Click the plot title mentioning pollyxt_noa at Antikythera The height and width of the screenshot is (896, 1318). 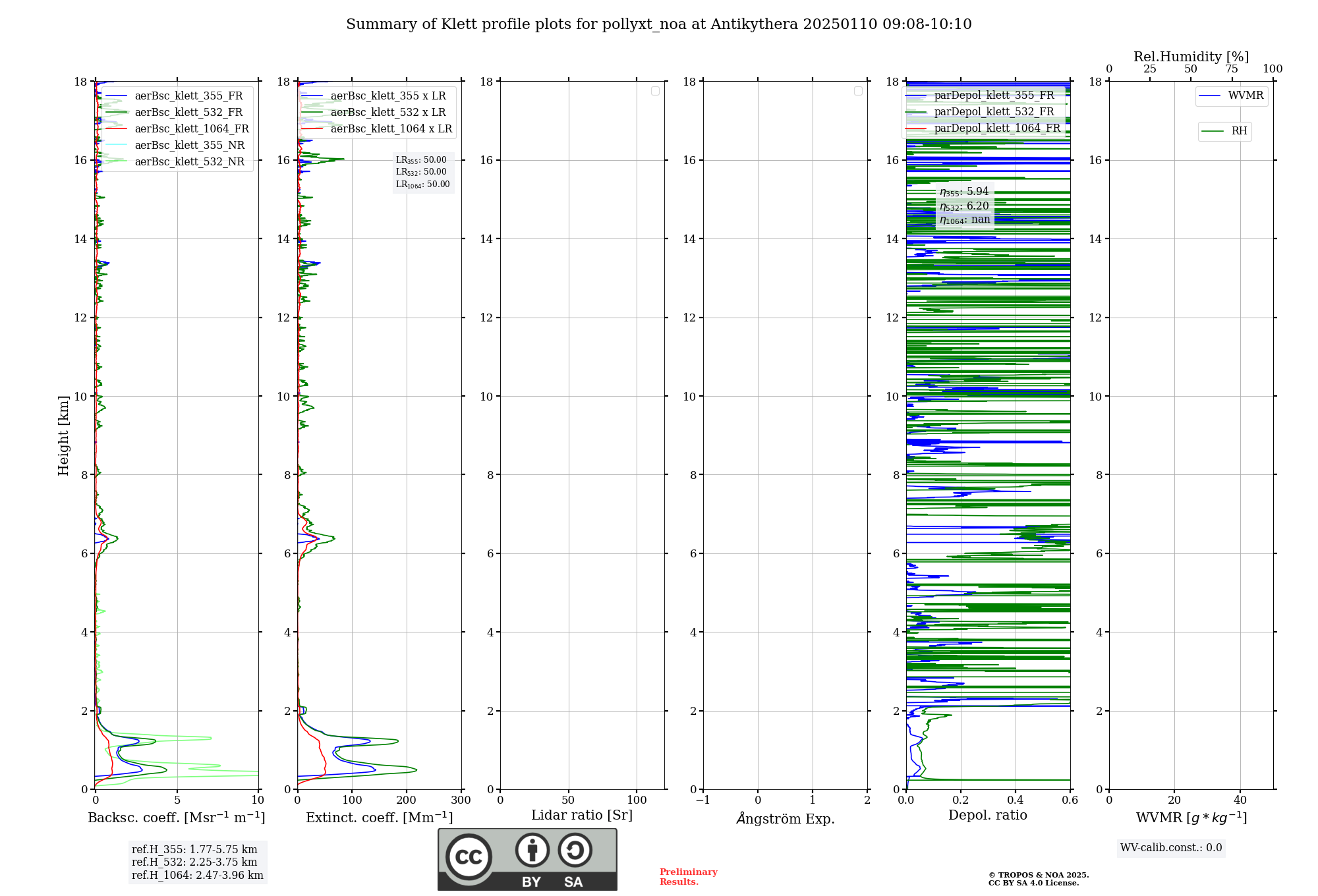[x=659, y=24]
